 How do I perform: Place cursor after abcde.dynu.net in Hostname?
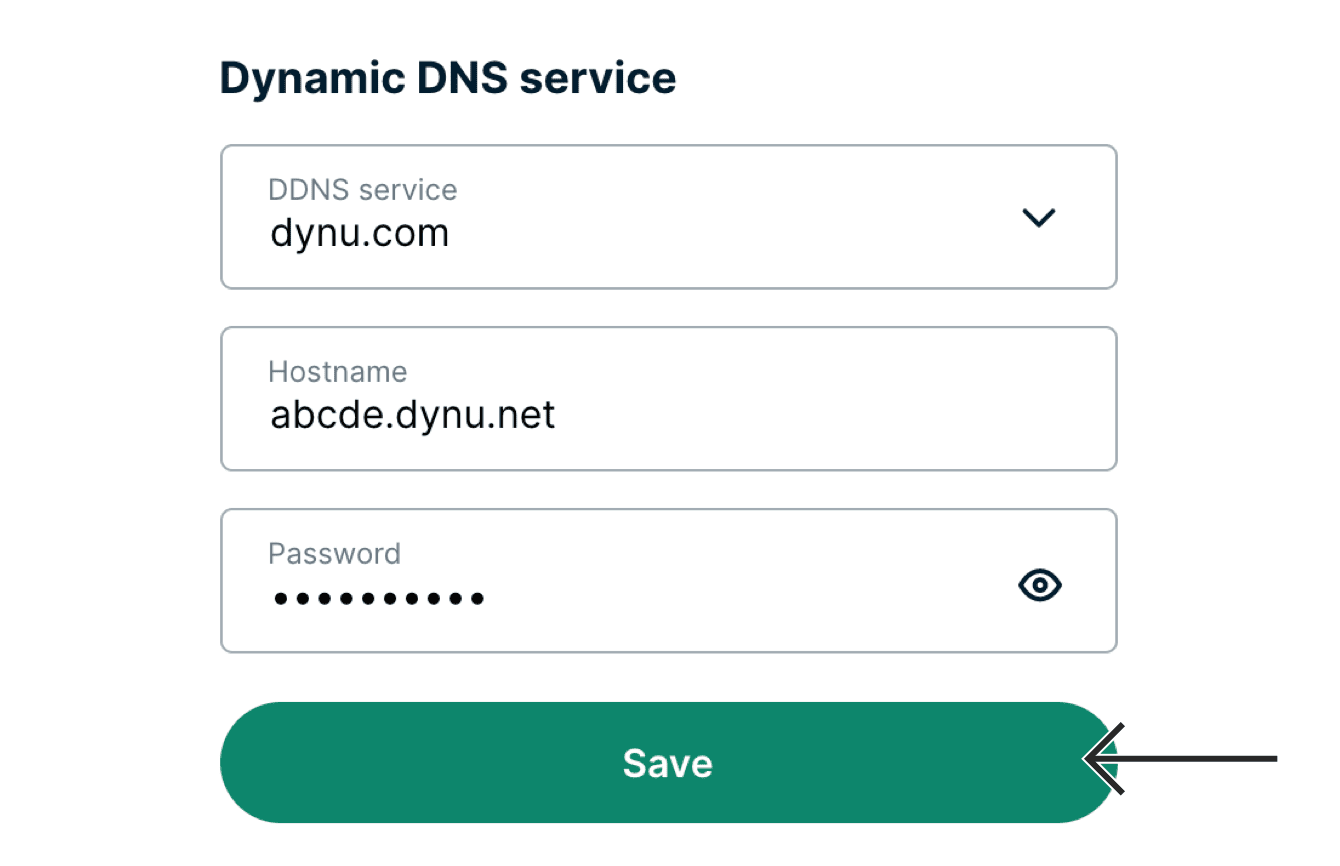pos(558,415)
